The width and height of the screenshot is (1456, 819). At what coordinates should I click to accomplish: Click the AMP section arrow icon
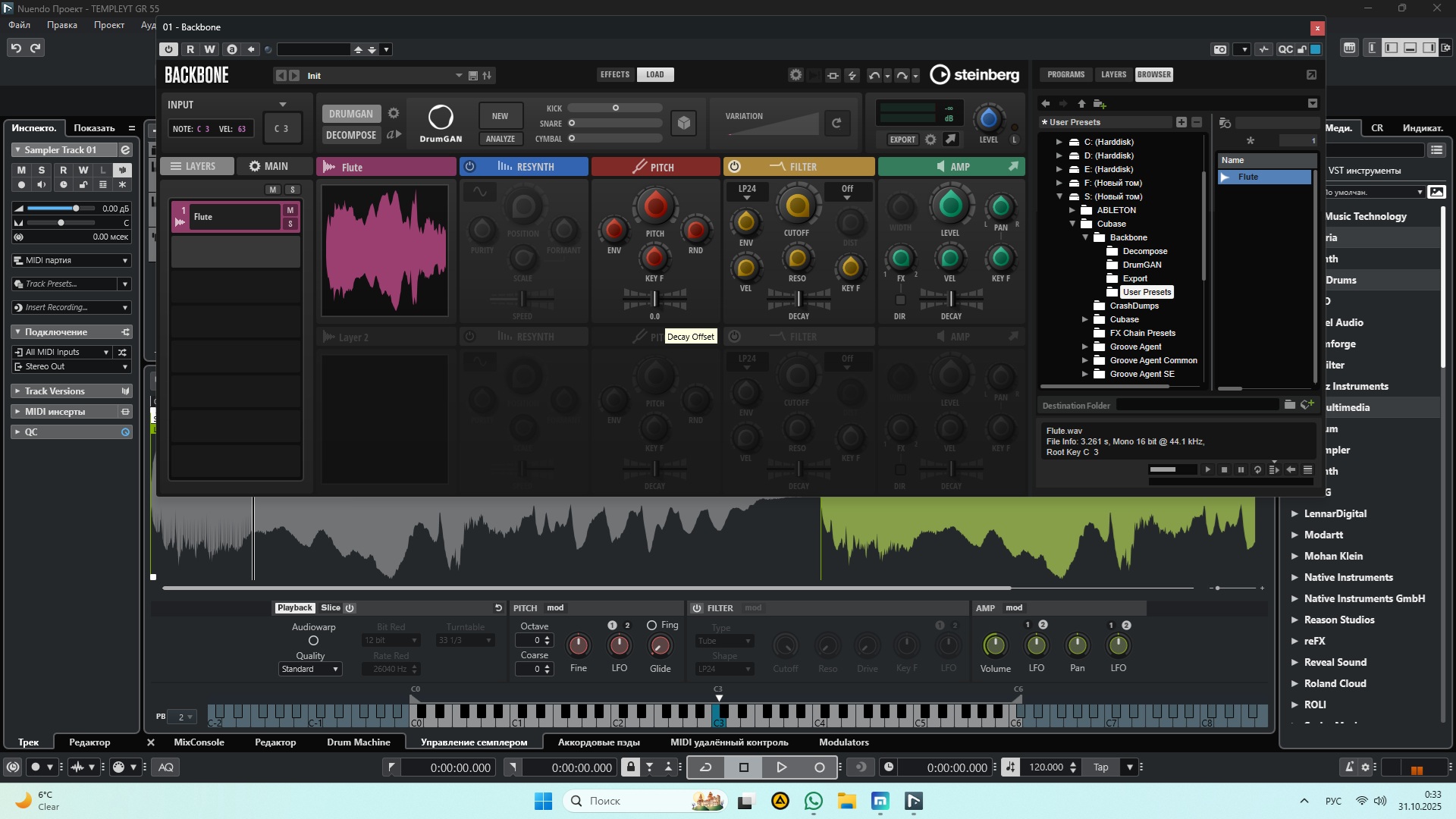click(1013, 166)
